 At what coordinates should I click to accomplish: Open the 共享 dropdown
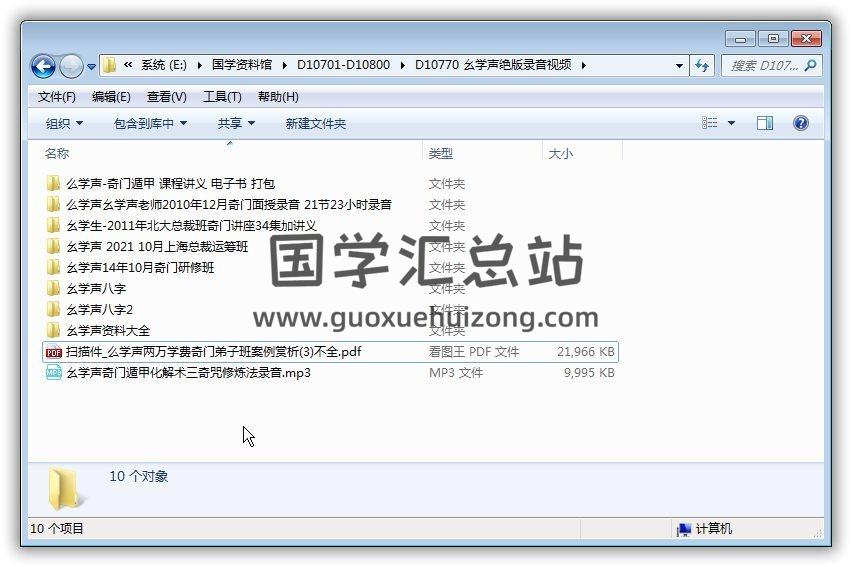click(x=236, y=124)
